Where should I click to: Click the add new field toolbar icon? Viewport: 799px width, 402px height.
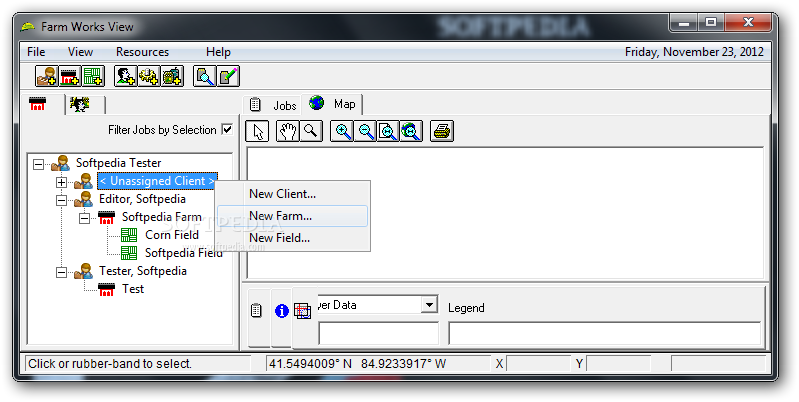pos(93,76)
